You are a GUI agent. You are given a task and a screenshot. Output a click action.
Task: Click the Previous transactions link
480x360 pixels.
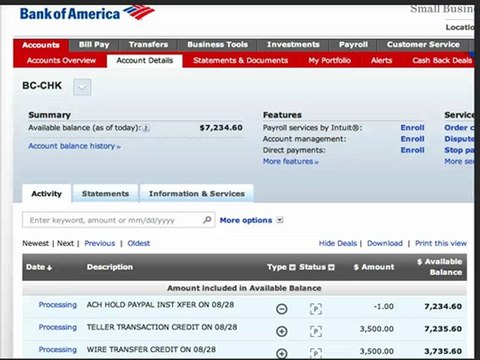click(x=100, y=243)
